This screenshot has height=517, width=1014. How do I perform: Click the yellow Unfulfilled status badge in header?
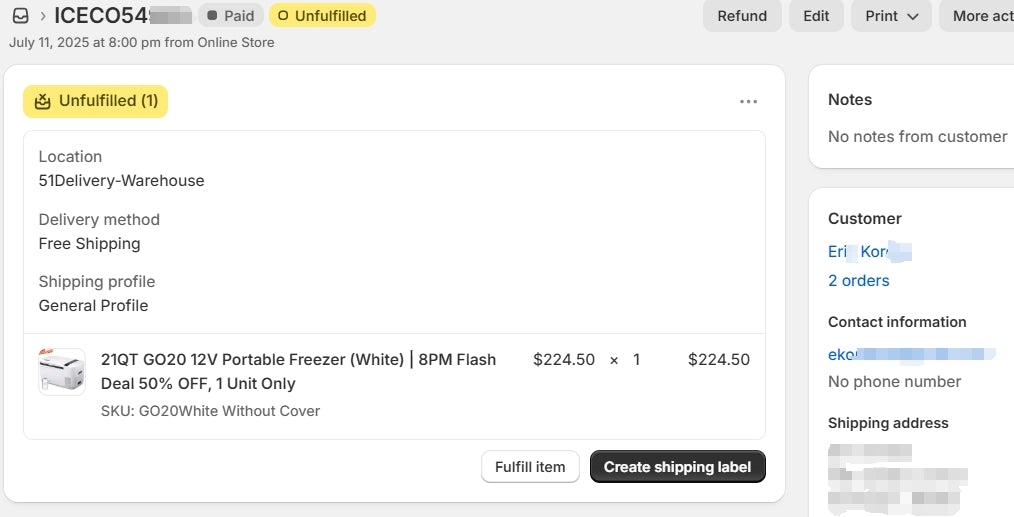(322, 16)
